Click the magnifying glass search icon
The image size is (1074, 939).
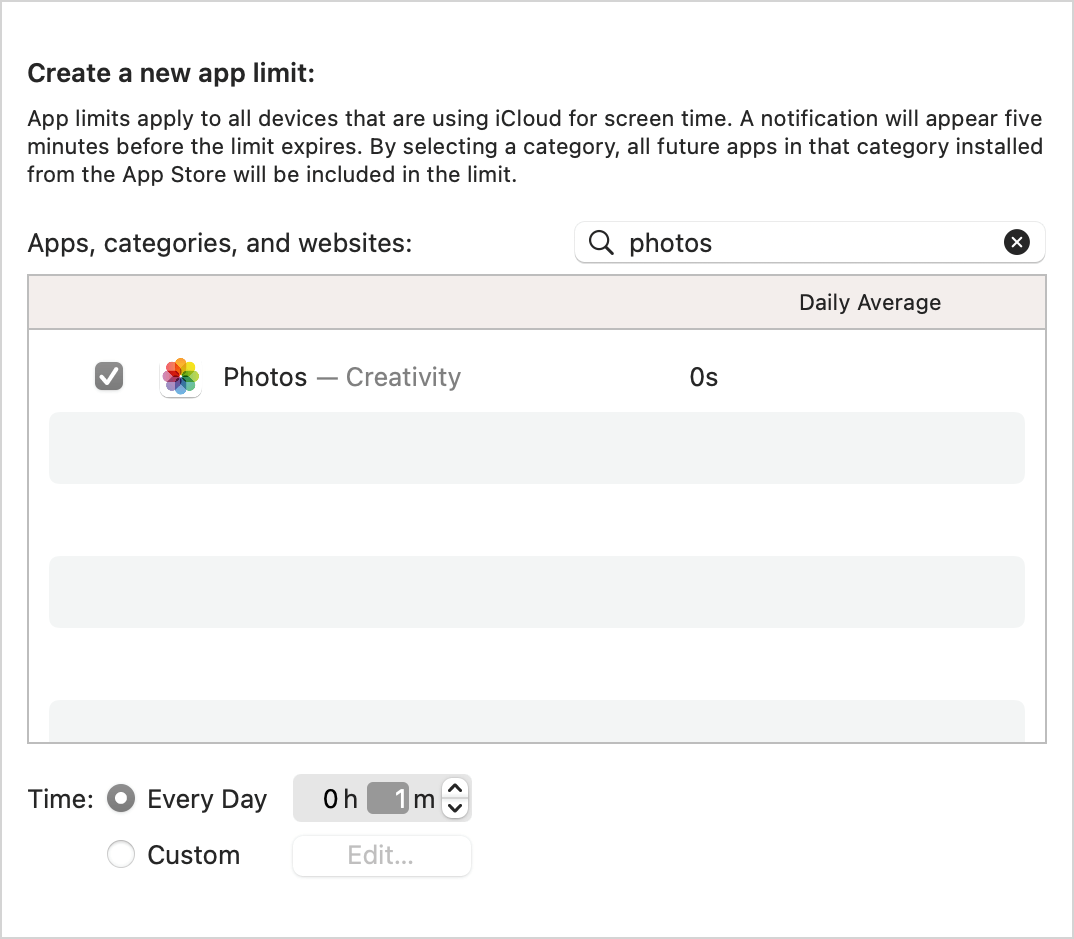[x=600, y=242]
